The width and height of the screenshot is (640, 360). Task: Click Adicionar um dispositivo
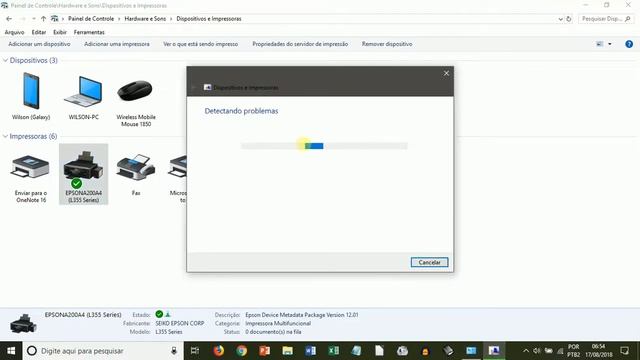tap(39, 44)
